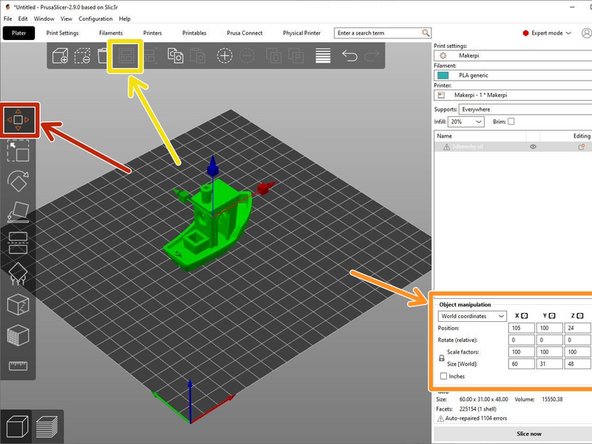Switch to sliced layers preview icon
The width and height of the screenshot is (592, 444).
coord(47,427)
